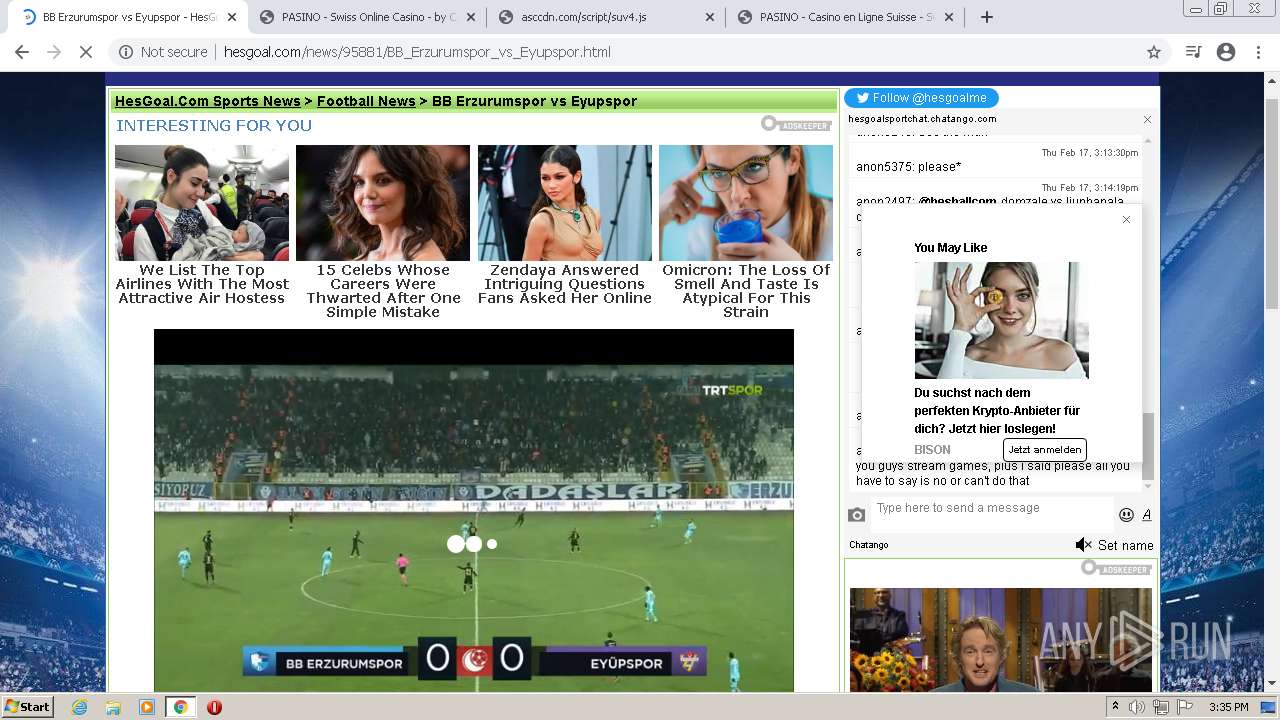Click Set name in the chat

(x=1125, y=545)
